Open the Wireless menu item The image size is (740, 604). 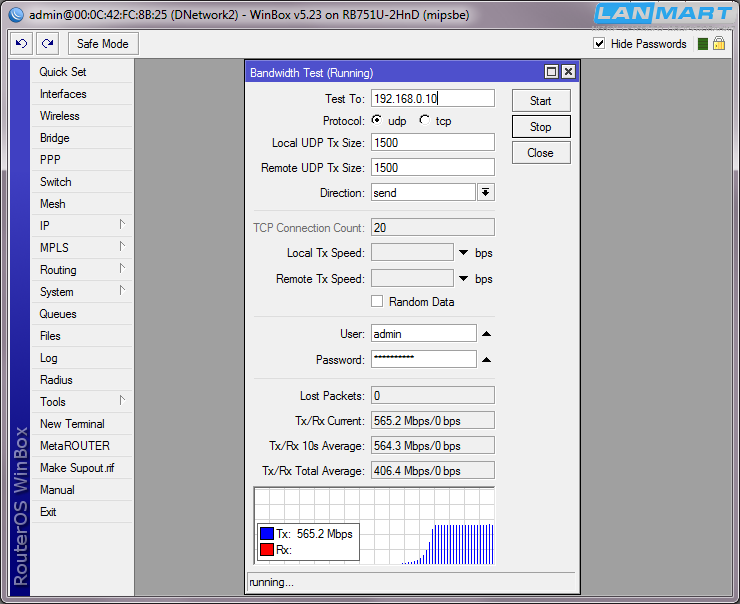[x=82, y=116]
